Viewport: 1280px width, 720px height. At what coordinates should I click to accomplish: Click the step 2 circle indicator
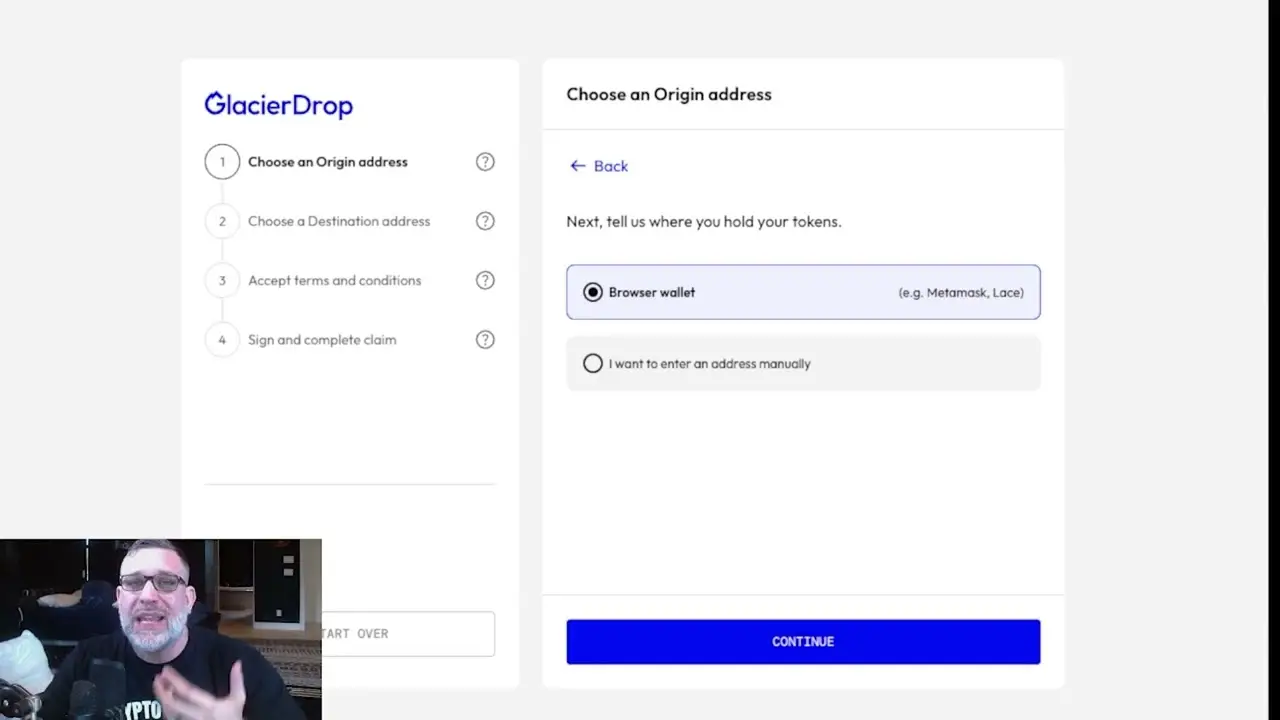point(222,221)
